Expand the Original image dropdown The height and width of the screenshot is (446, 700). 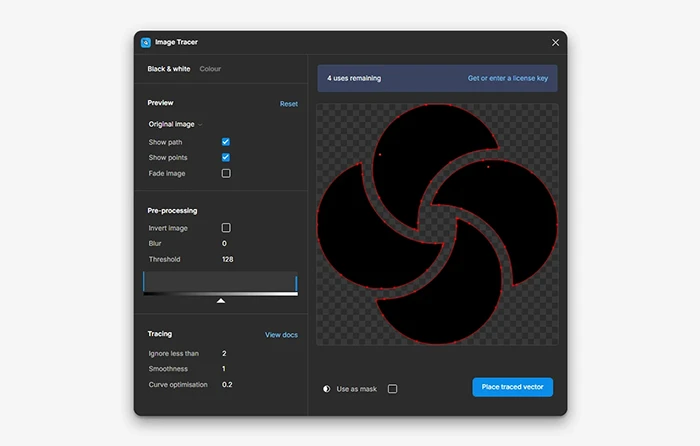(x=175, y=125)
